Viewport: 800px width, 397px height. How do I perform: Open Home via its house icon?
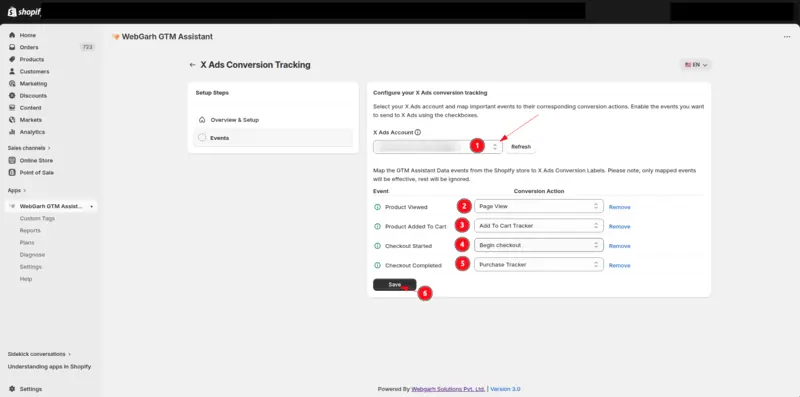tap(12, 35)
